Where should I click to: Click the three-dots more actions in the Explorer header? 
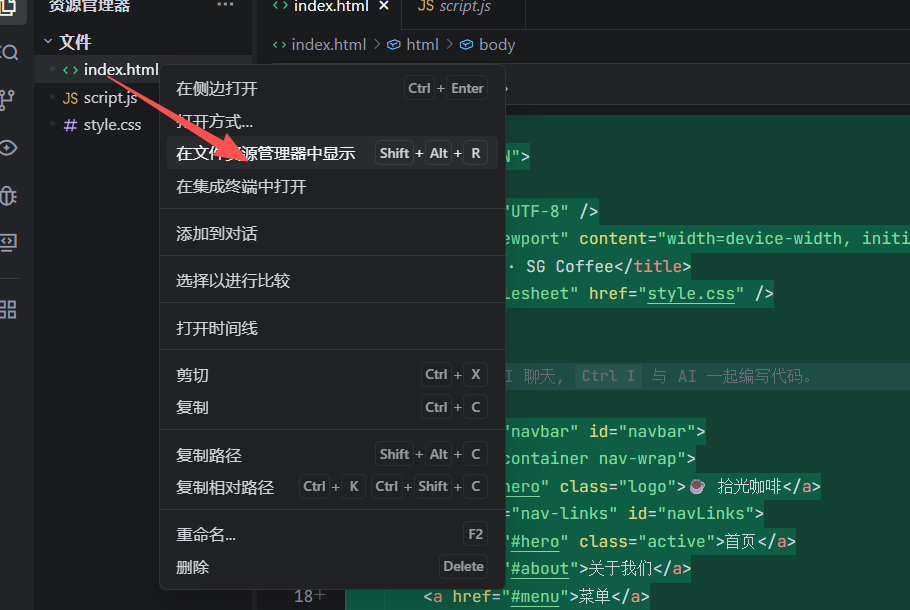[225, 5]
